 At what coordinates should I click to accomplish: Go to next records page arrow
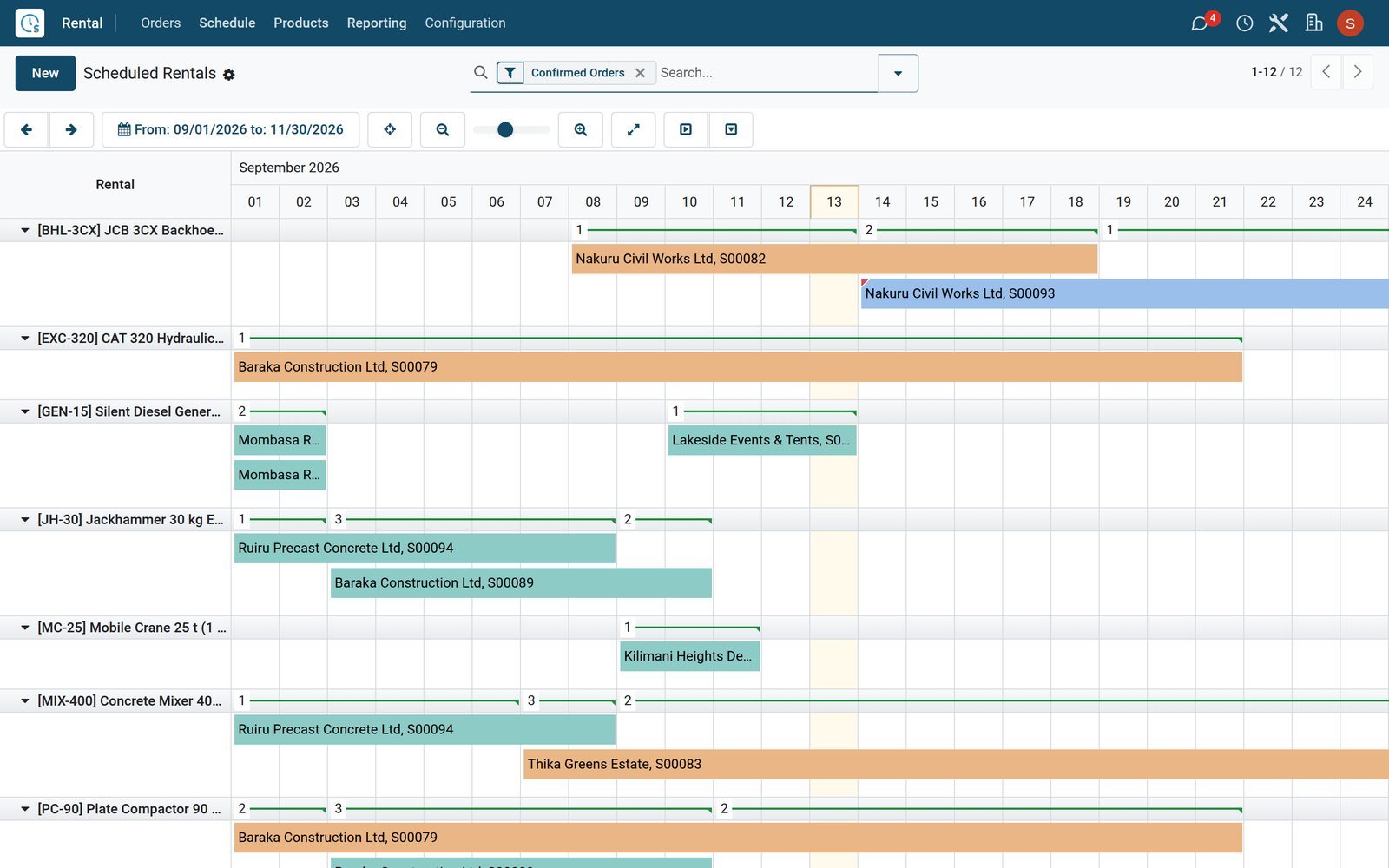click(x=1358, y=72)
